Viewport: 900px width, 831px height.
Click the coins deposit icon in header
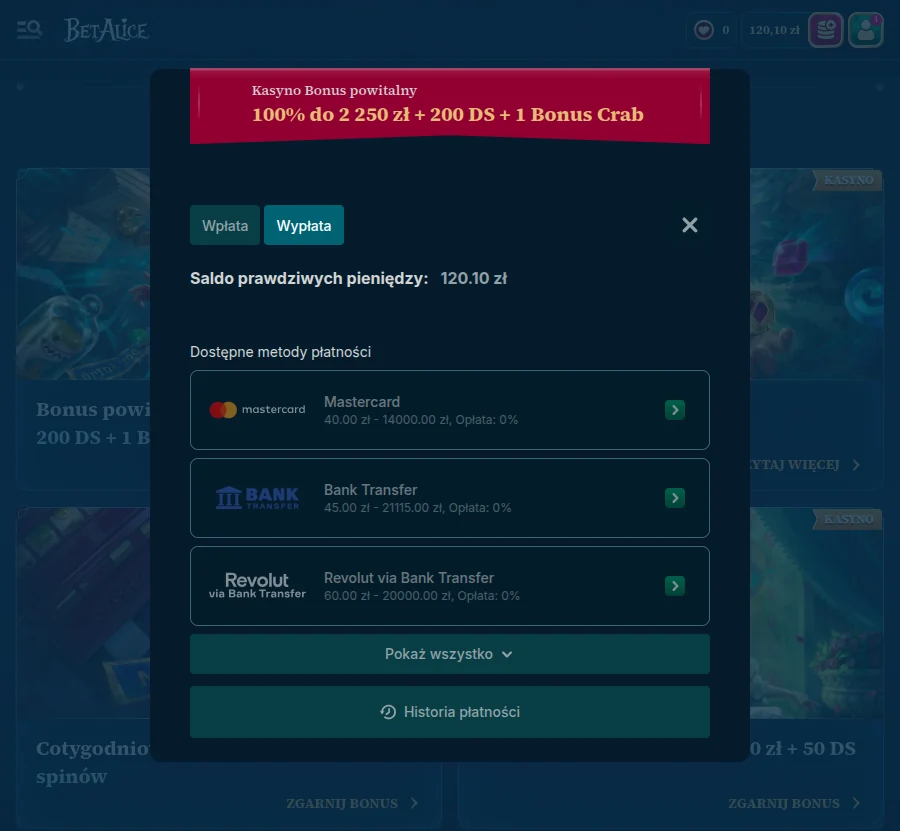(x=824, y=30)
